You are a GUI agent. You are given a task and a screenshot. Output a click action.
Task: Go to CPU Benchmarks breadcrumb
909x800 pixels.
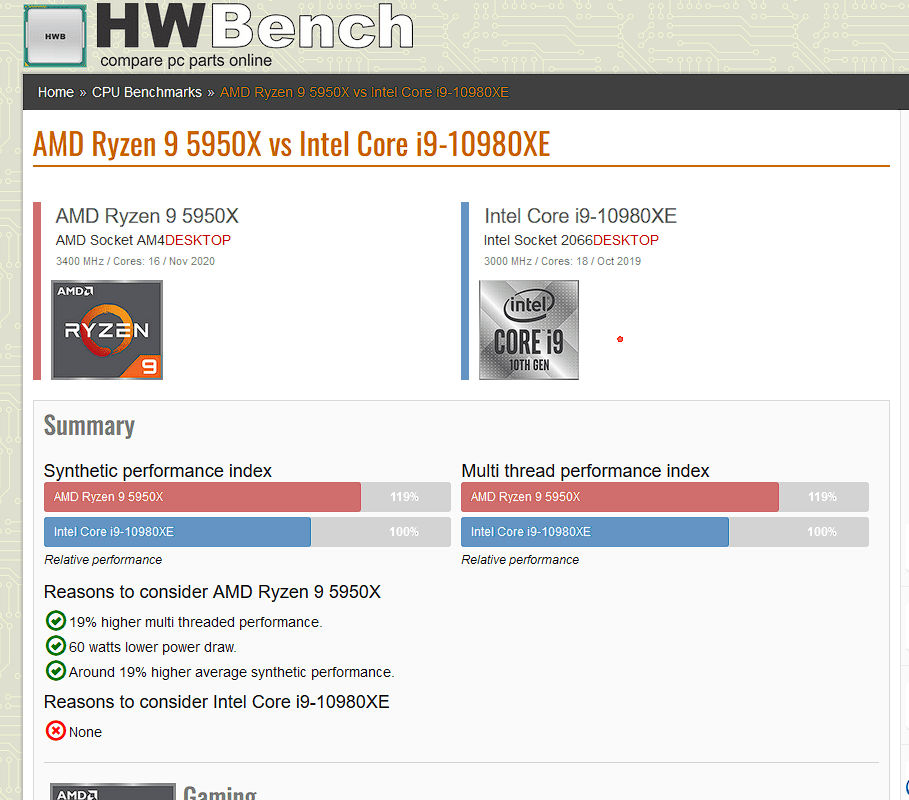click(147, 92)
